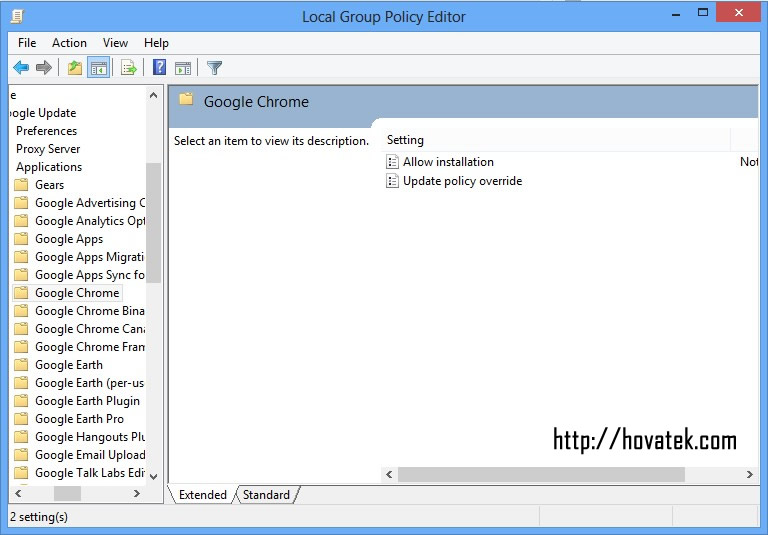The width and height of the screenshot is (768, 535).
Task: Click tree pane scroll left arrow
Action: (x=18, y=494)
